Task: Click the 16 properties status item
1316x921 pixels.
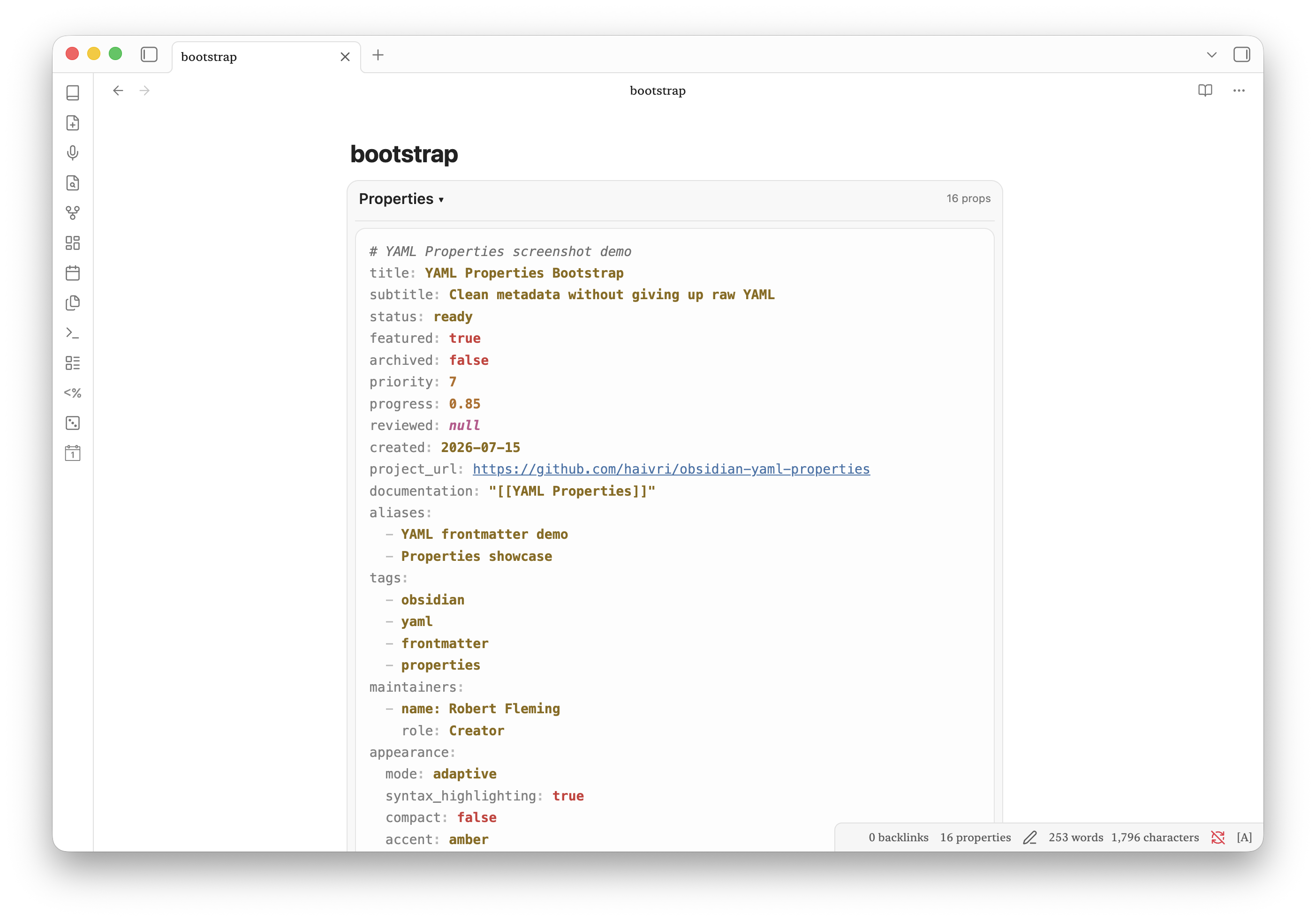Action: 976,838
